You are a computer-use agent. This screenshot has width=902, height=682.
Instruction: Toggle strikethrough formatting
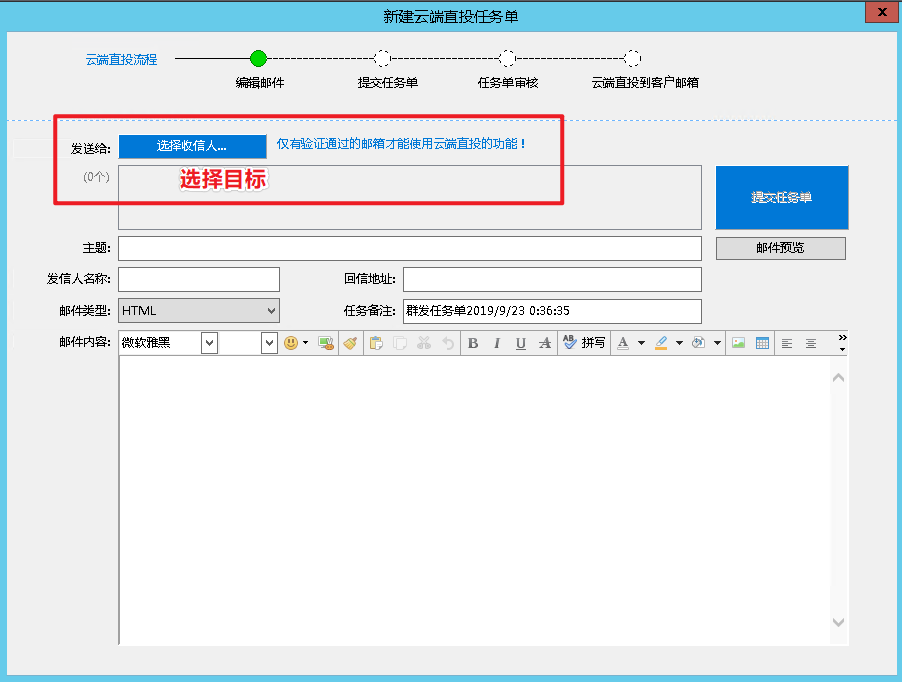[x=545, y=343]
